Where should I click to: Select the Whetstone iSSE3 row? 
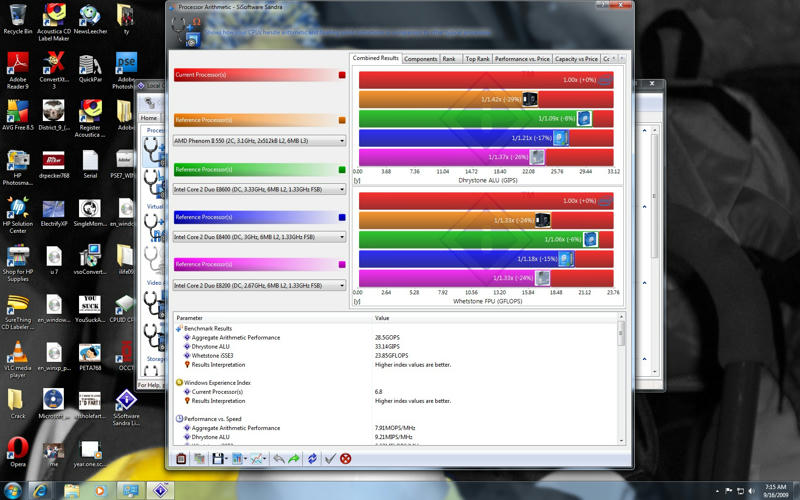[x=395, y=356]
